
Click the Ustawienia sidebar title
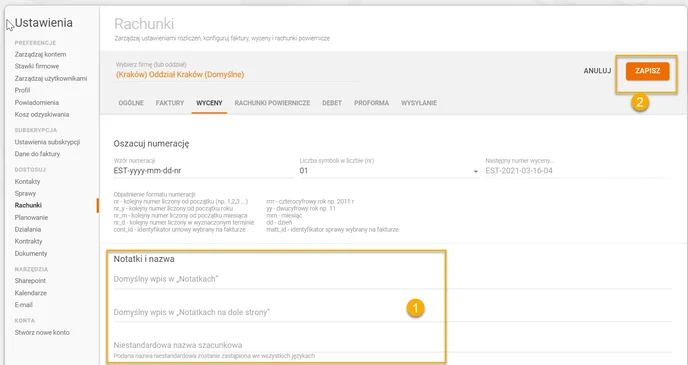(x=43, y=23)
